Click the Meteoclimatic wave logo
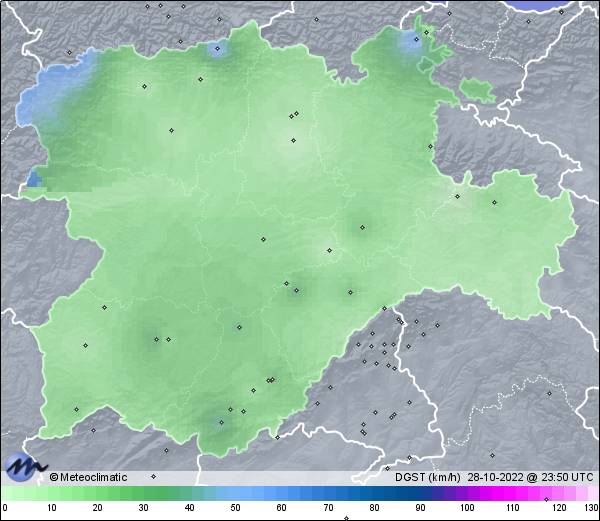 tap(24, 467)
